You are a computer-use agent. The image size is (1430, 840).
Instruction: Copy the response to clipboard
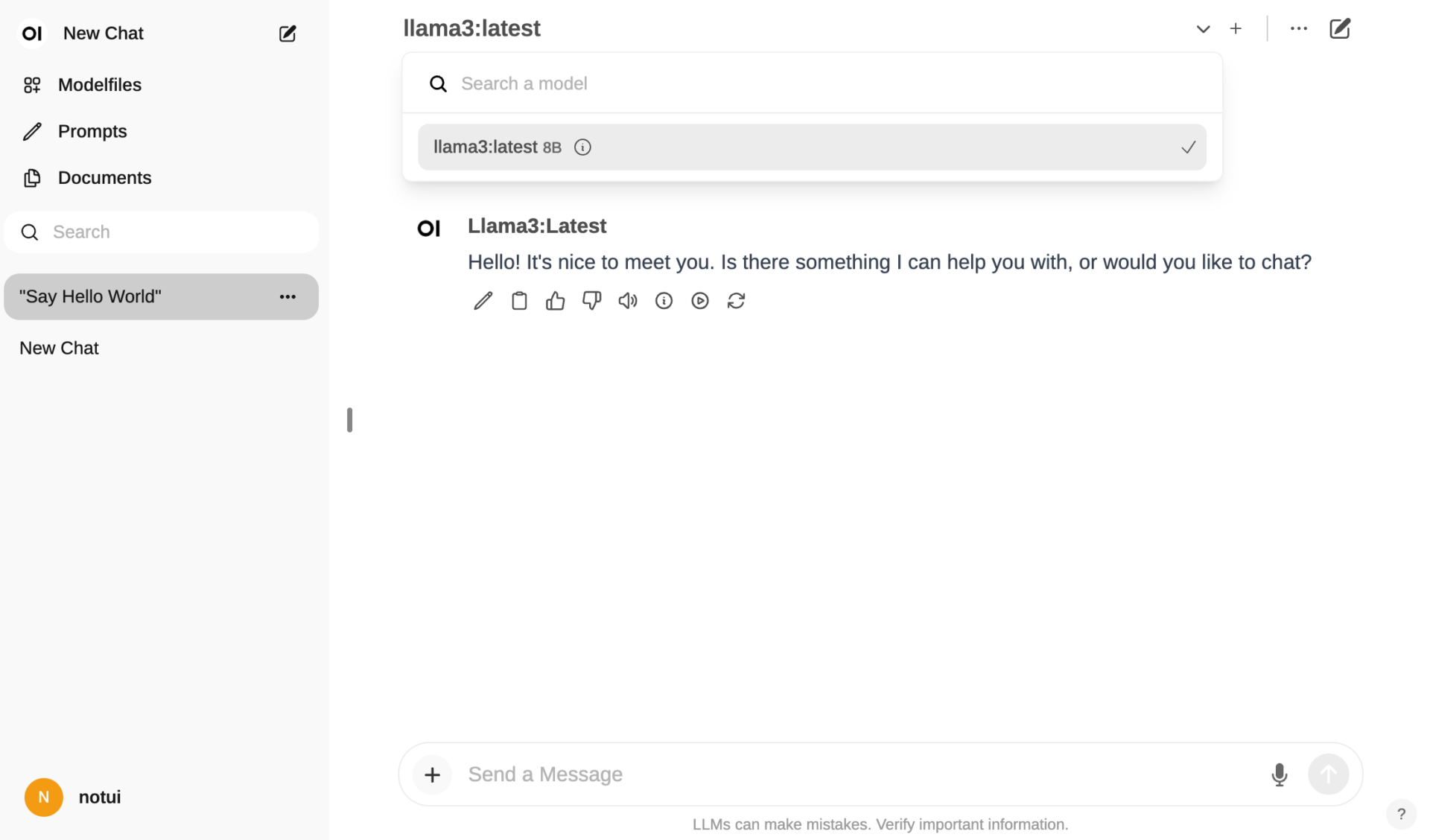(x=519, y=301)
